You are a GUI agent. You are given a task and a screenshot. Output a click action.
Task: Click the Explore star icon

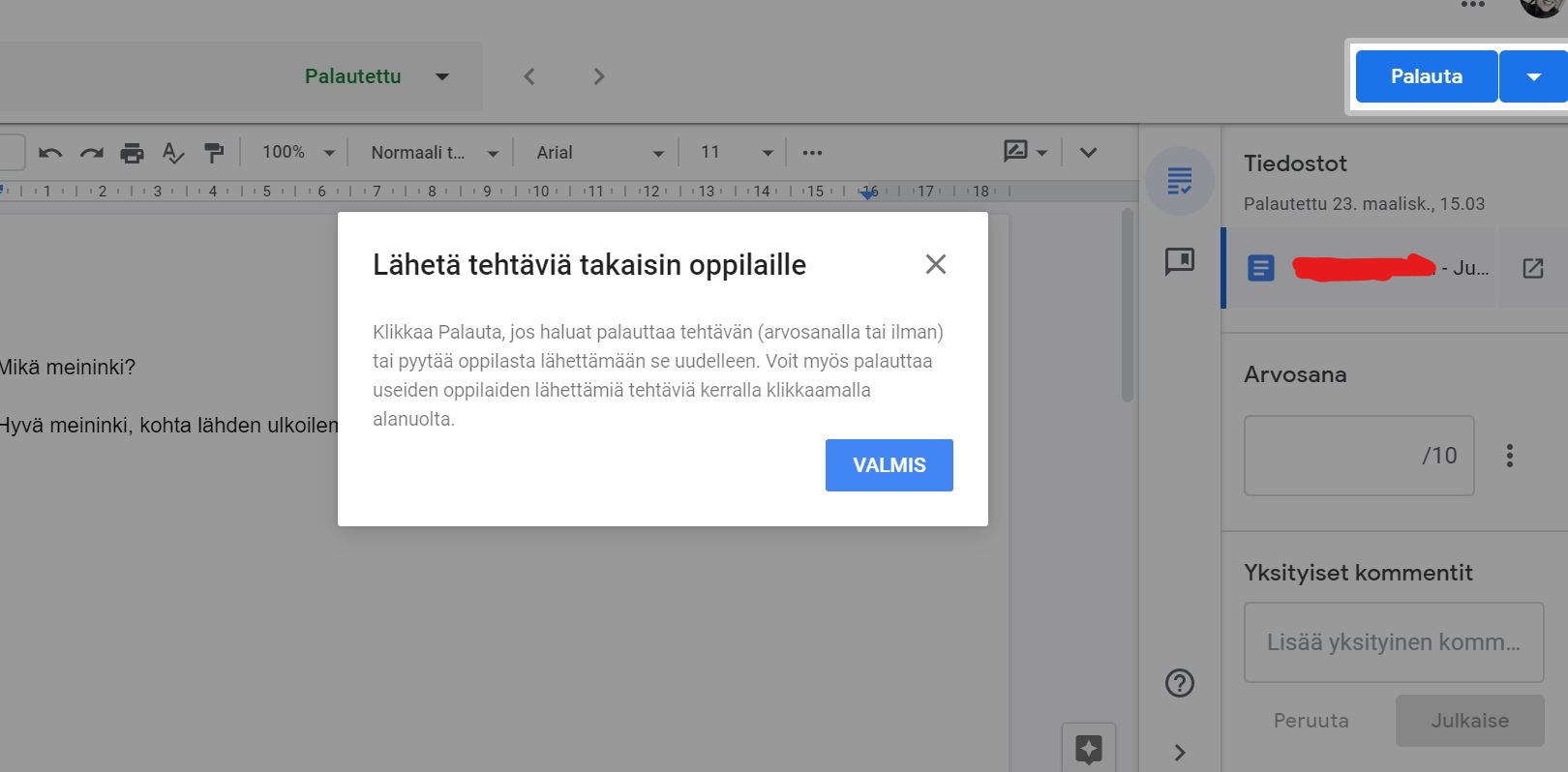click(1088, 749)
